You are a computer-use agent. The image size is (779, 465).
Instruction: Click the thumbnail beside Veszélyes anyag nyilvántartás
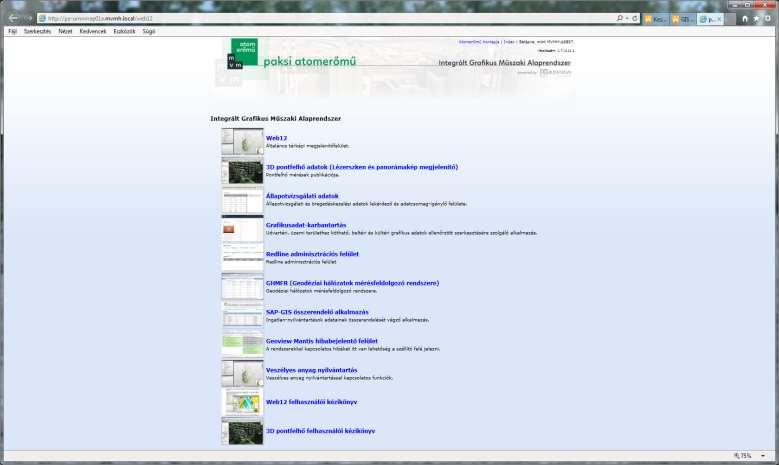click(242, 374)
